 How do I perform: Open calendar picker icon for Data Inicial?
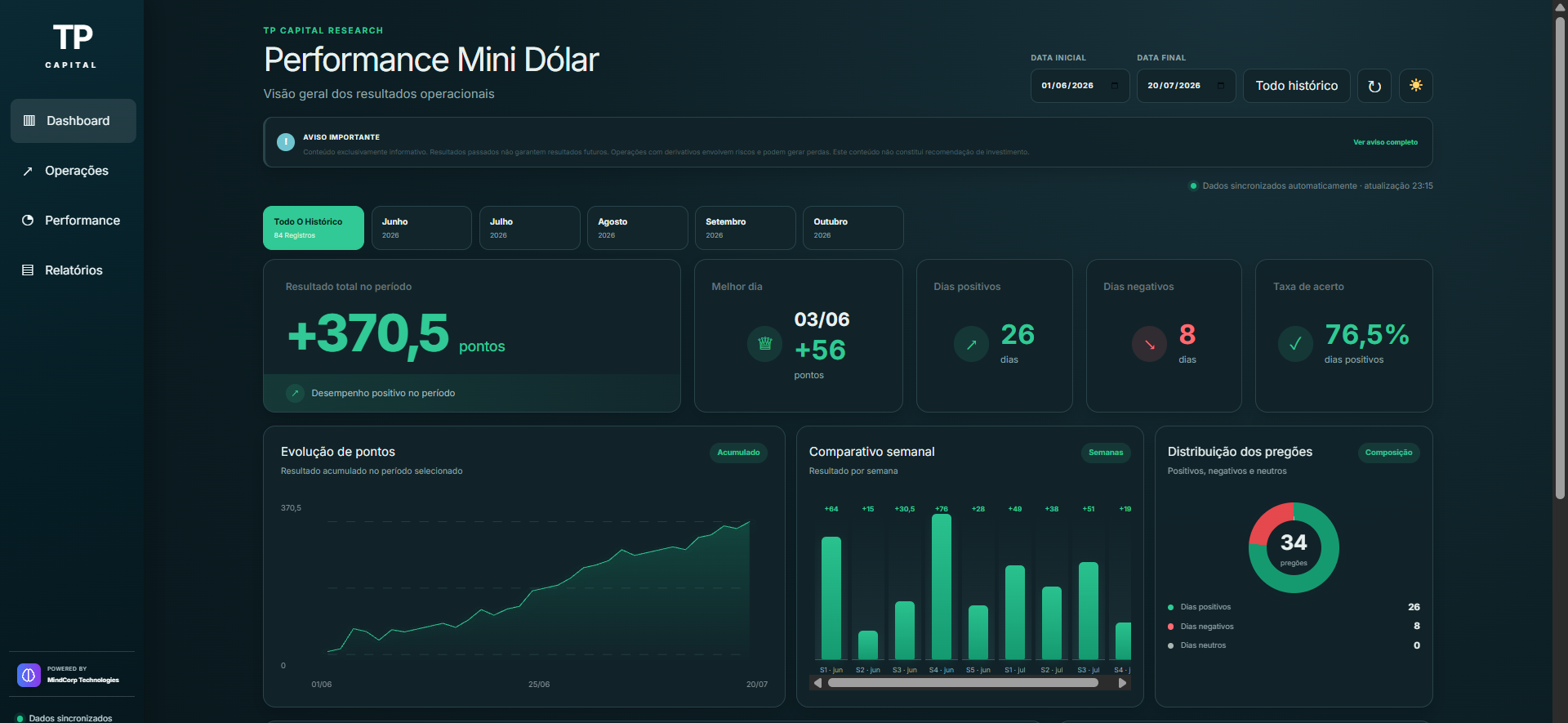(x=1115, y=86)
